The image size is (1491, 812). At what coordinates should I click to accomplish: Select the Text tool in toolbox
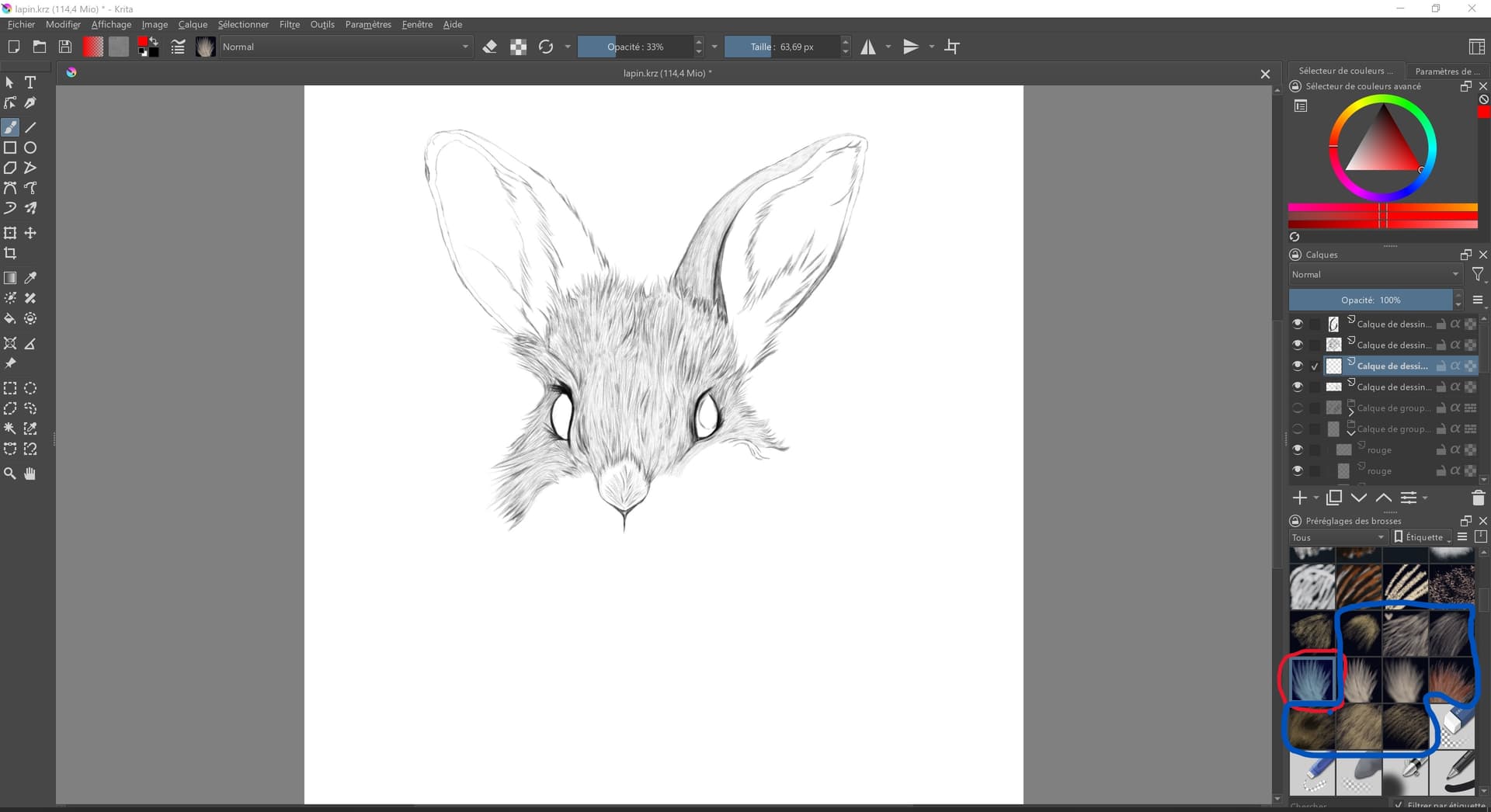(30, 82)
